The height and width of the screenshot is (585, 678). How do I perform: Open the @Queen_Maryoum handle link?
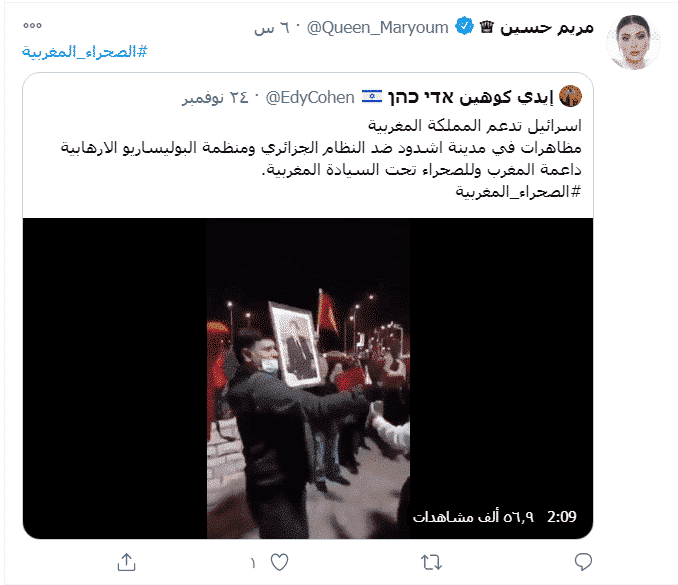(x=377, y=27)
